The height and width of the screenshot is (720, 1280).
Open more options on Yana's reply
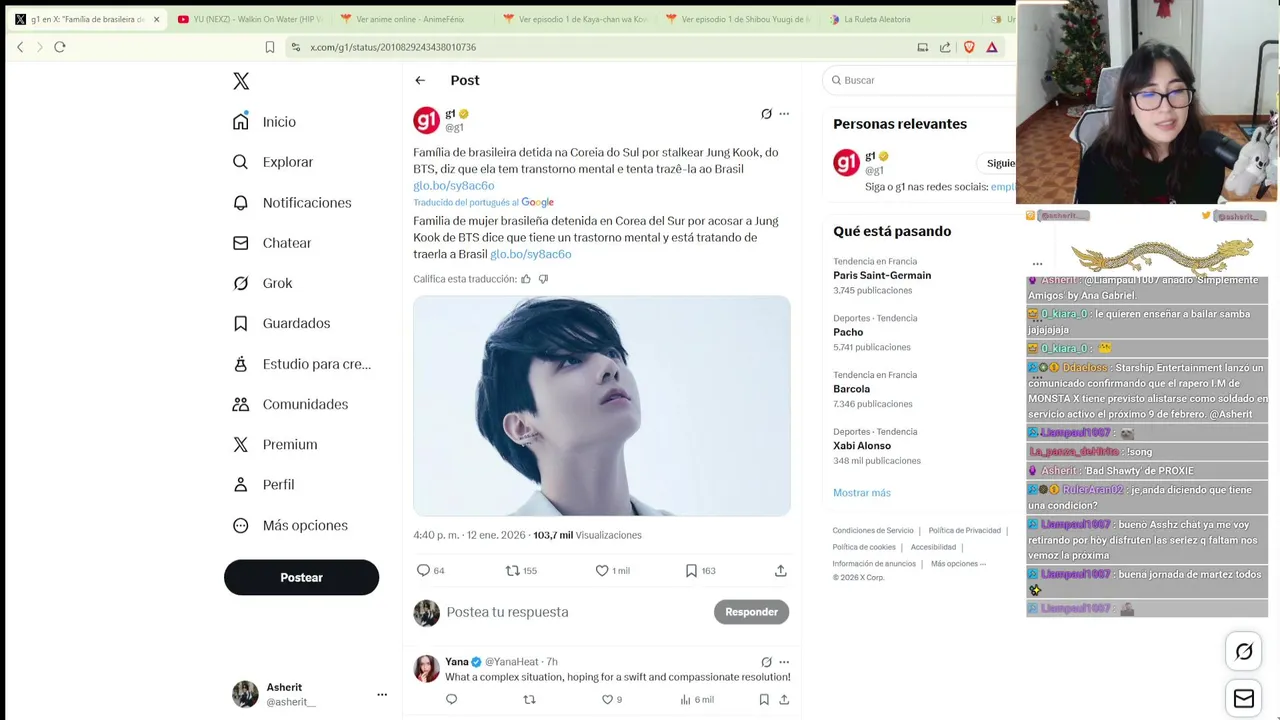click(784, 662)
